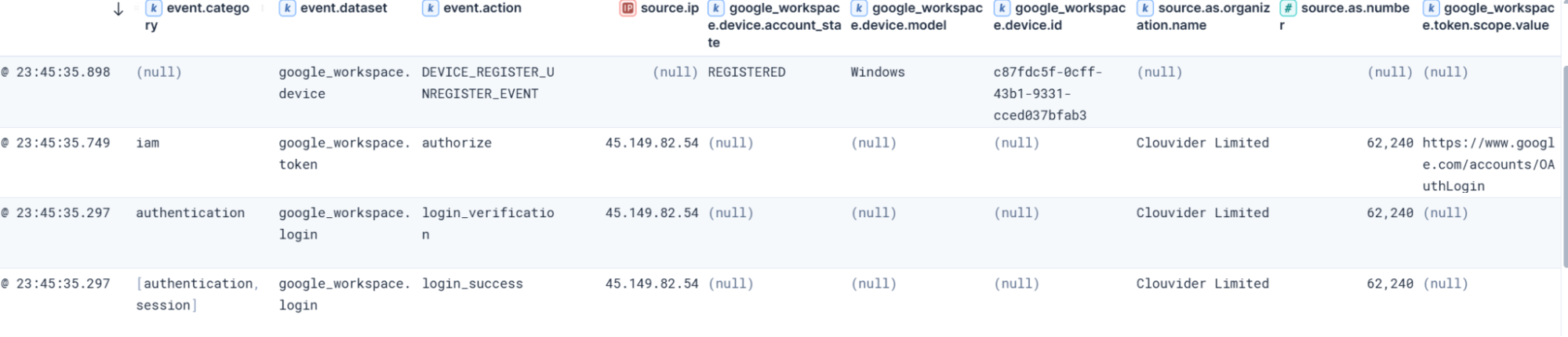Click the keyword icon beside event.action
Image resolution: width=1568 pixels, height=337 pixels.
pyautogui.click(x=431, y=9)
